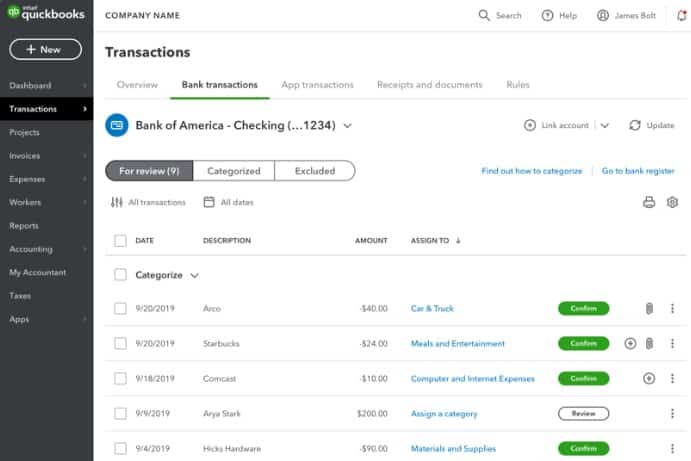Click the Link account plus icon
This screenshot has width=691, height=461.
[530, 125]
